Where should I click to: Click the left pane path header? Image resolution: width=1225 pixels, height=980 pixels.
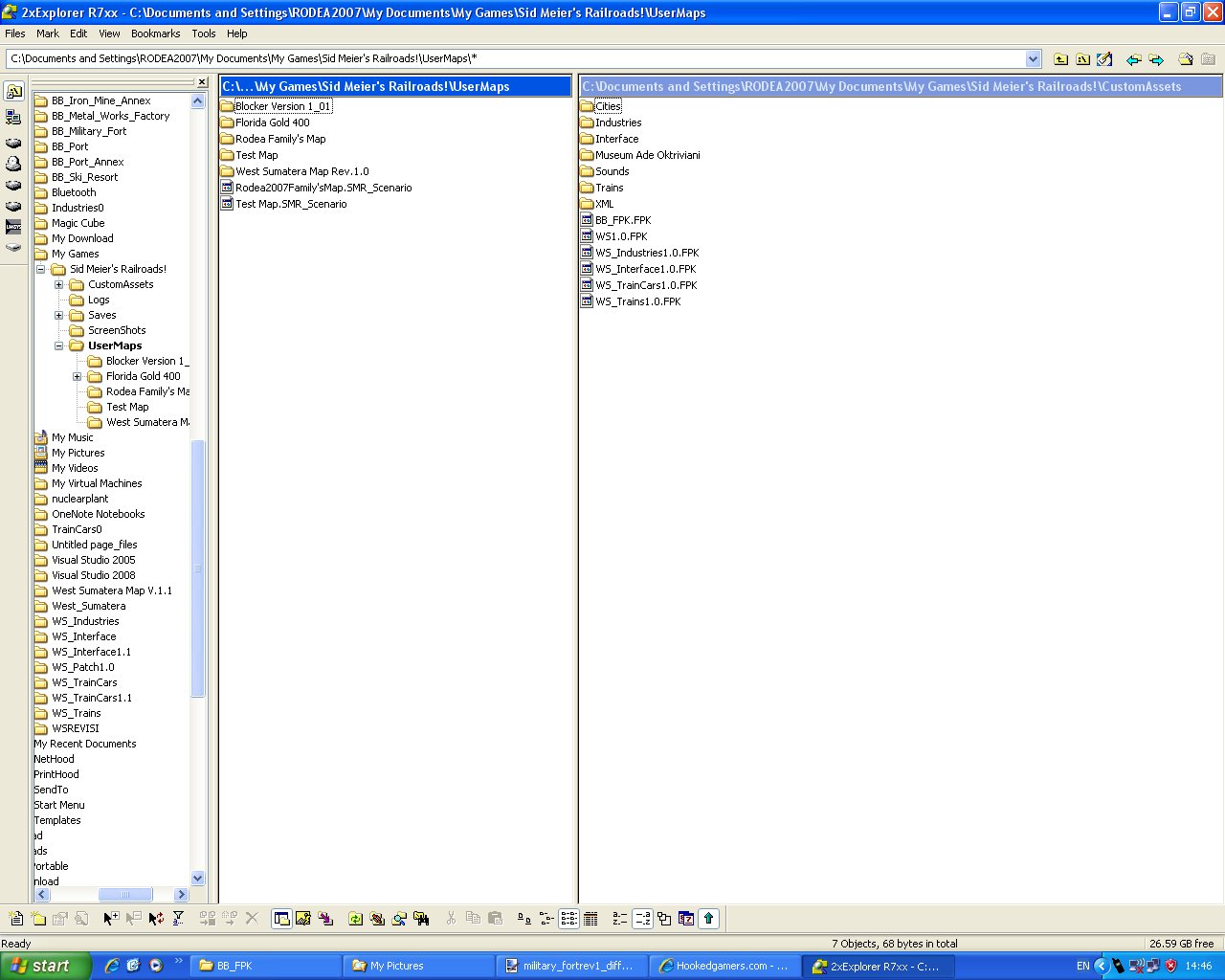point(395,86)
